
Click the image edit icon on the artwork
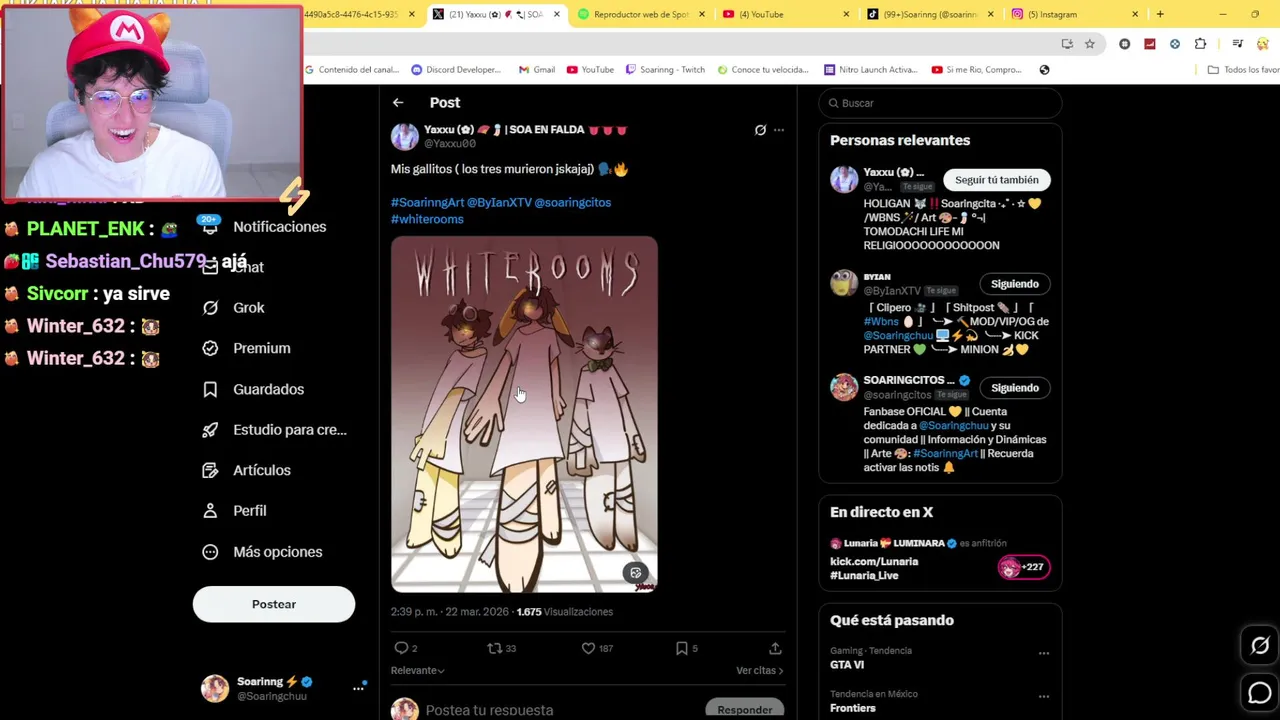635,573
